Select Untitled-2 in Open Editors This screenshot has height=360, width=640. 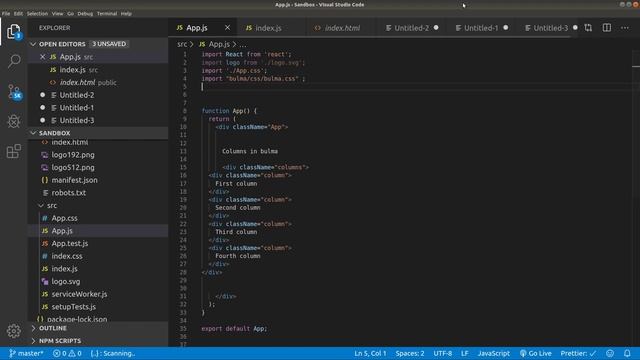[x=98, y=95]
